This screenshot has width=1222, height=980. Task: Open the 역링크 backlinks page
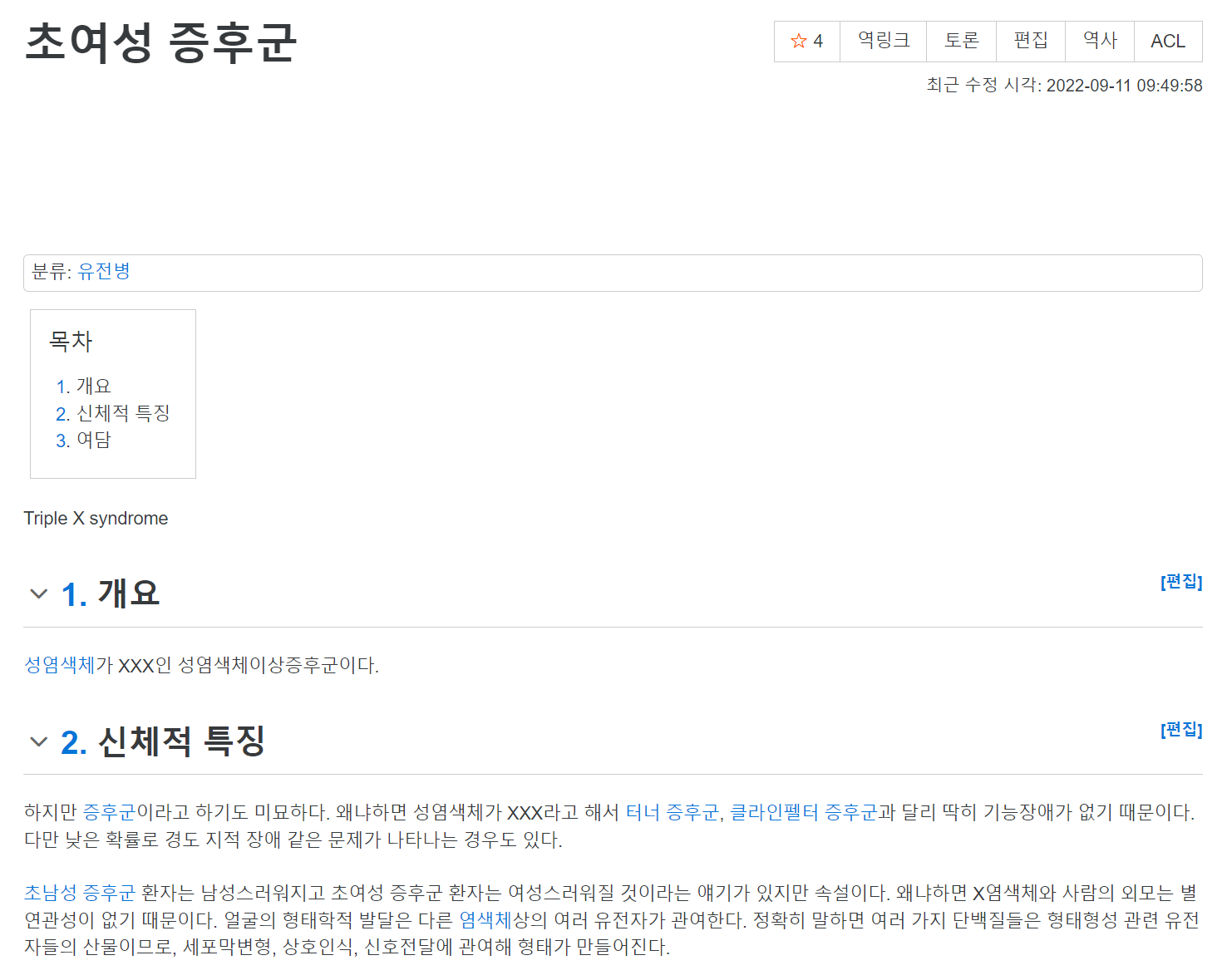(883, 42)
